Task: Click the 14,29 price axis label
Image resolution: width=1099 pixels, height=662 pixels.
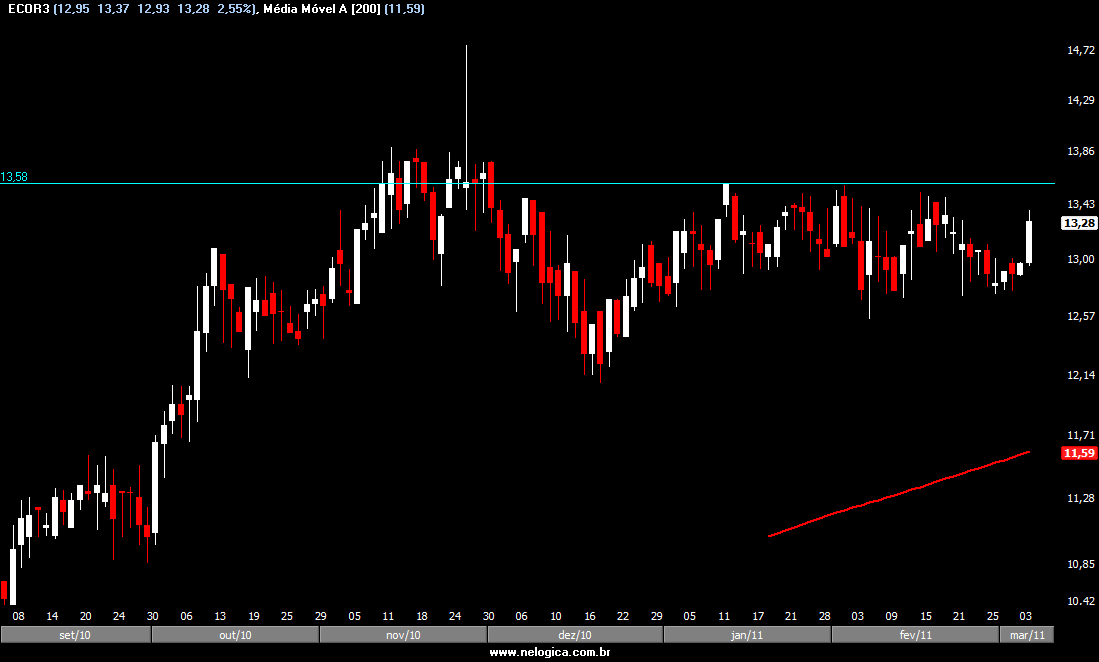Action: pyautogui.click(x=1081, y=100)
